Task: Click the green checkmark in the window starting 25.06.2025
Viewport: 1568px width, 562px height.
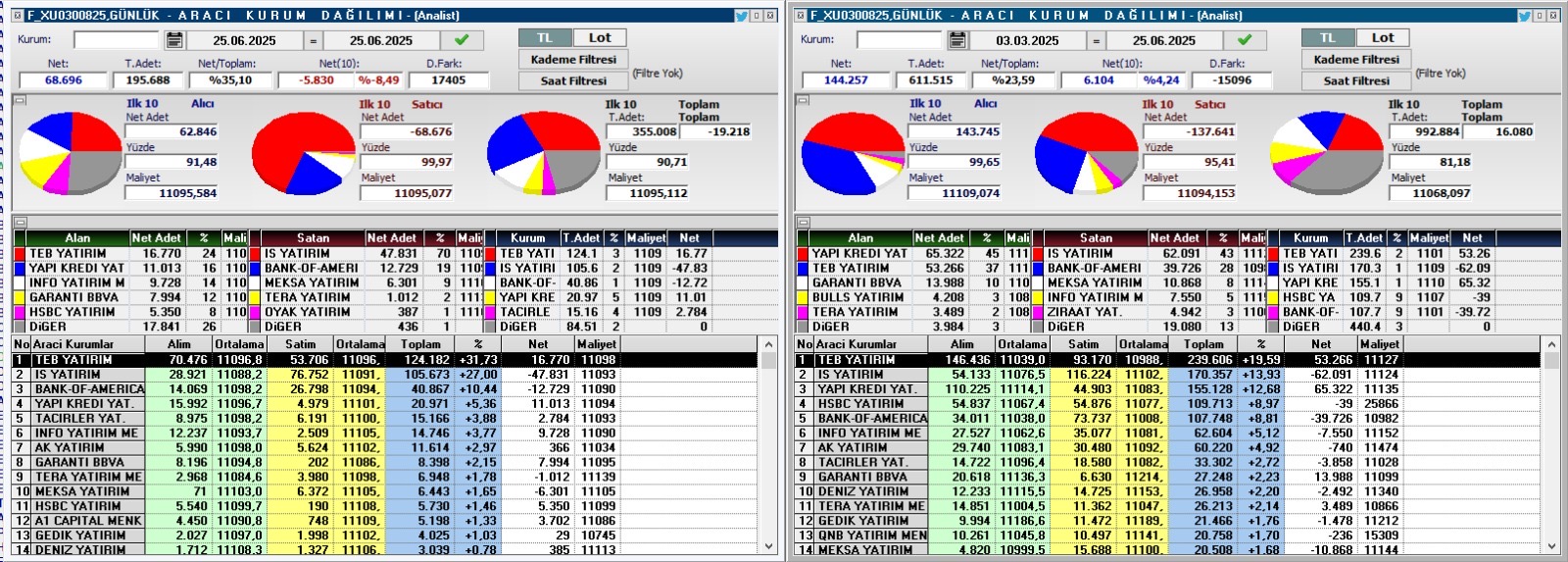Action: click(462, 40)
